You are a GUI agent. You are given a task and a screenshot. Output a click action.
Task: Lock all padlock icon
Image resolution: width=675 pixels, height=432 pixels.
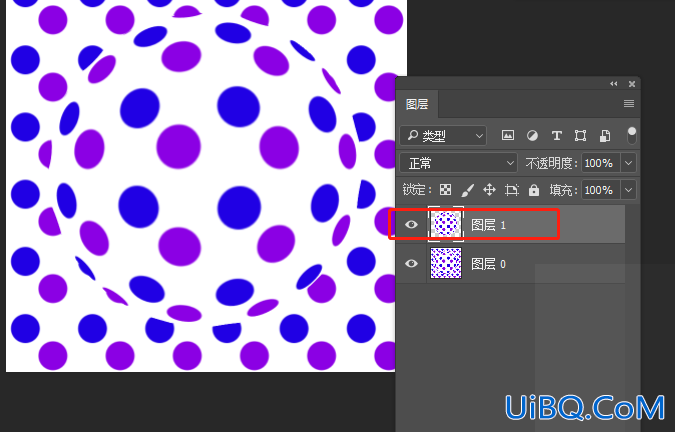tap(534, 190)
